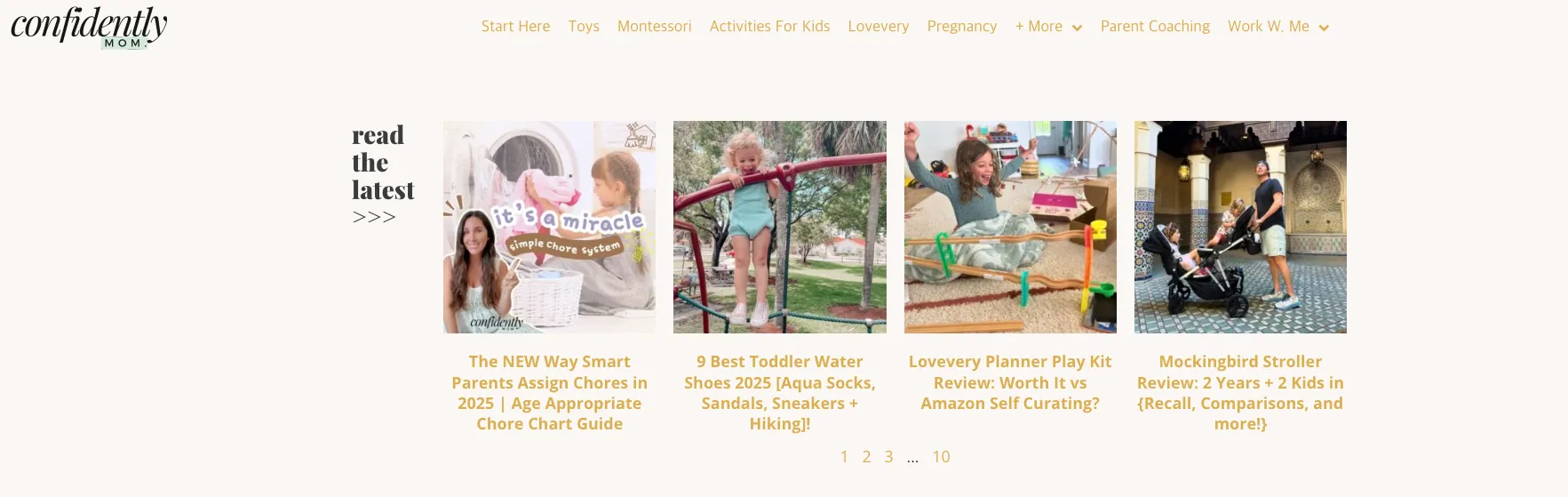1568x497 pixels.
Task: Open the toddler climbing playground thumbnail
Action: [779, 227]
